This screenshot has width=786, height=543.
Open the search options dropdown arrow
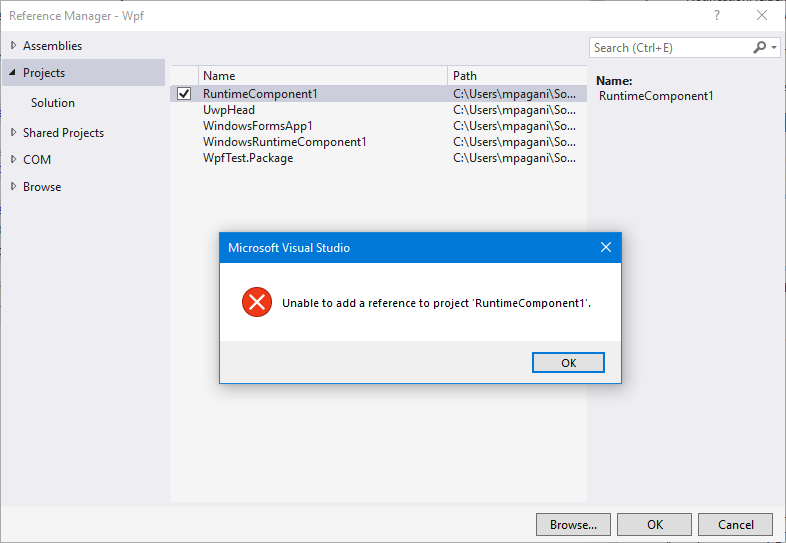click(x=774, y=48)
